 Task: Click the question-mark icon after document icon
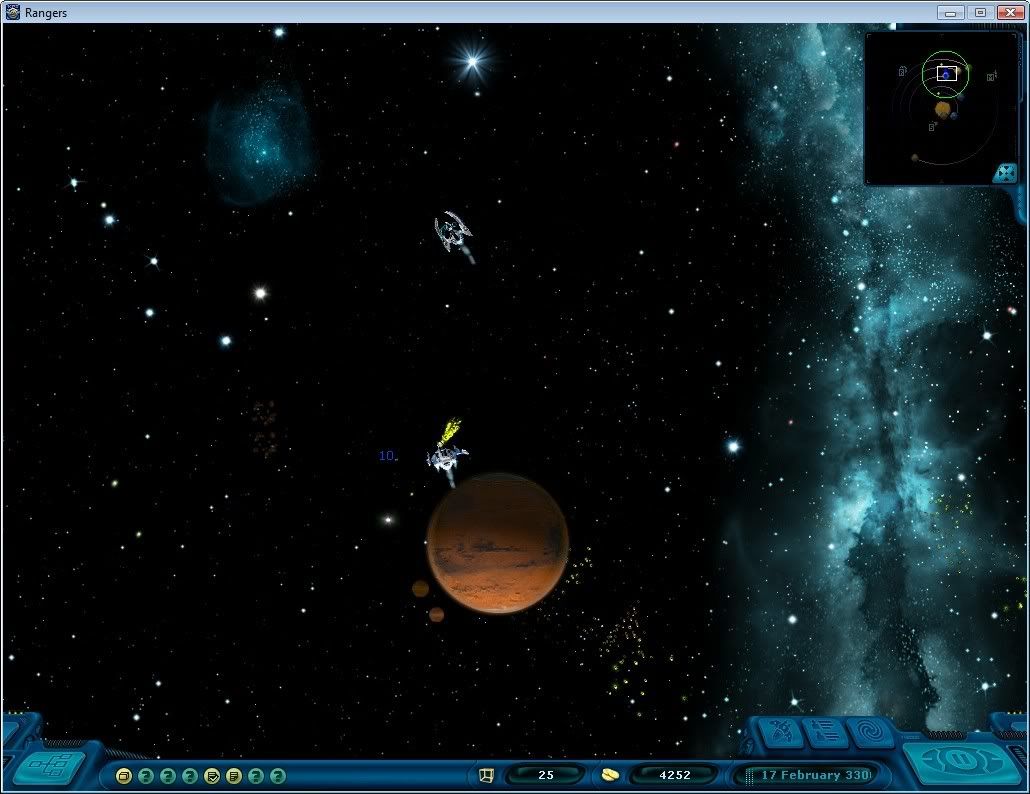pos(256,776)
